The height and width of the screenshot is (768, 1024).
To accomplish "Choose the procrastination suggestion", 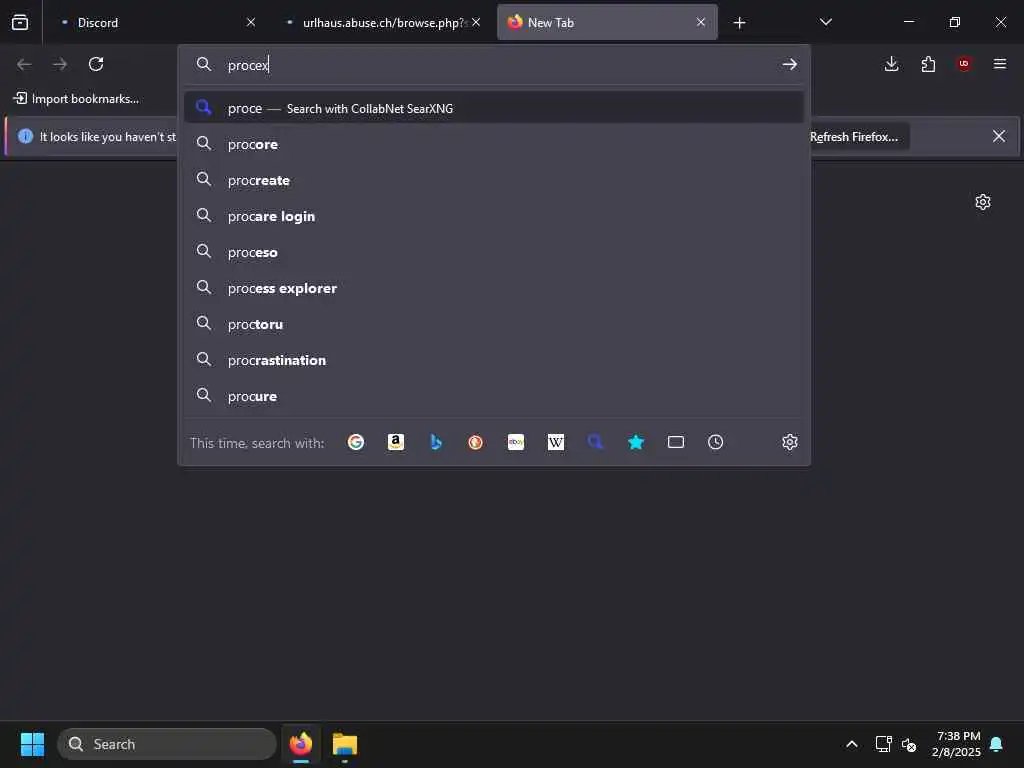I will pyautogui.click(x=494, y=360).
